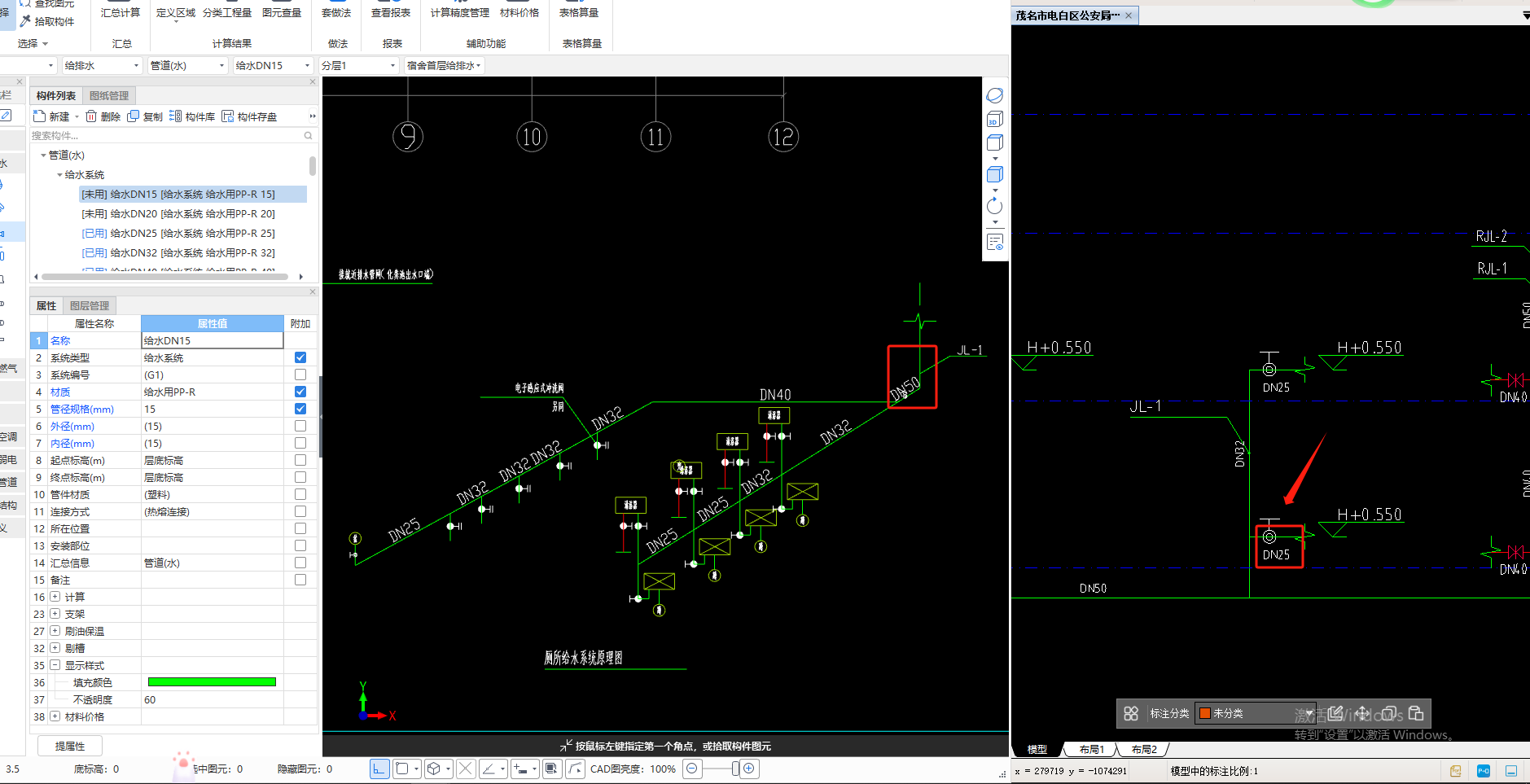Expand the 计算 property group
This screenshot has width=1530, height=784.
[55, 597]
